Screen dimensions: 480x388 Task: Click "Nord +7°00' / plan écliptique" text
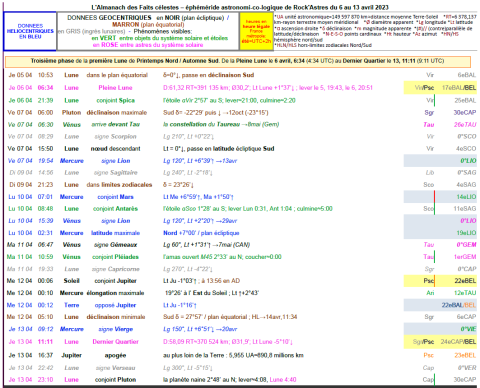pos(201,233)
